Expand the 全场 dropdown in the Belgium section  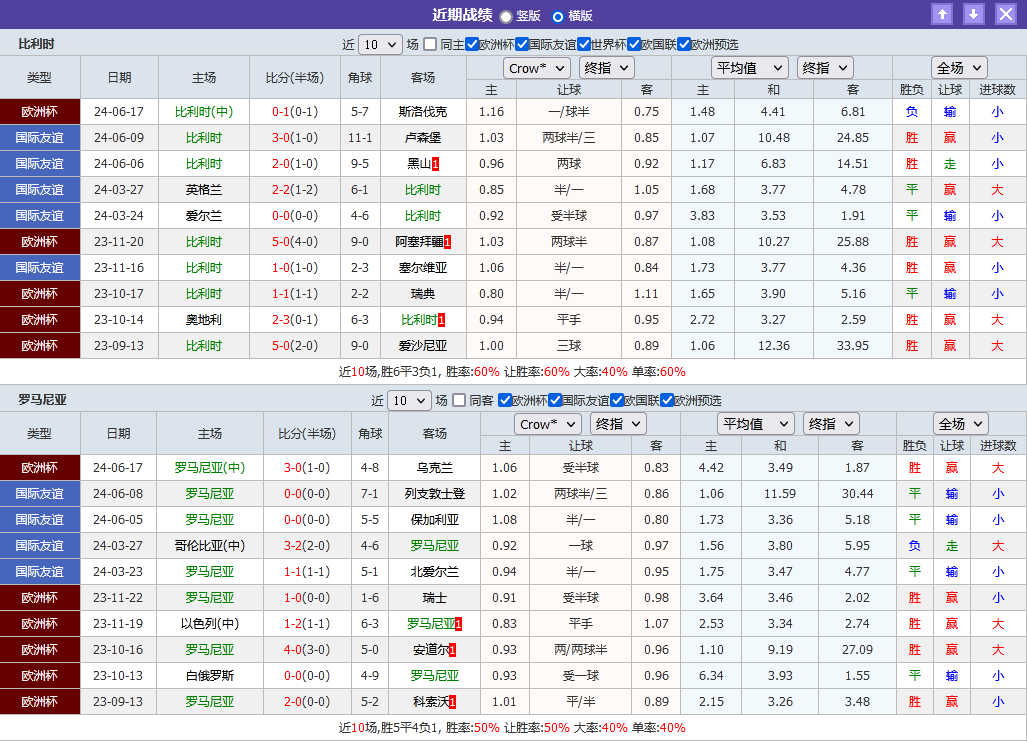[958, 67]
